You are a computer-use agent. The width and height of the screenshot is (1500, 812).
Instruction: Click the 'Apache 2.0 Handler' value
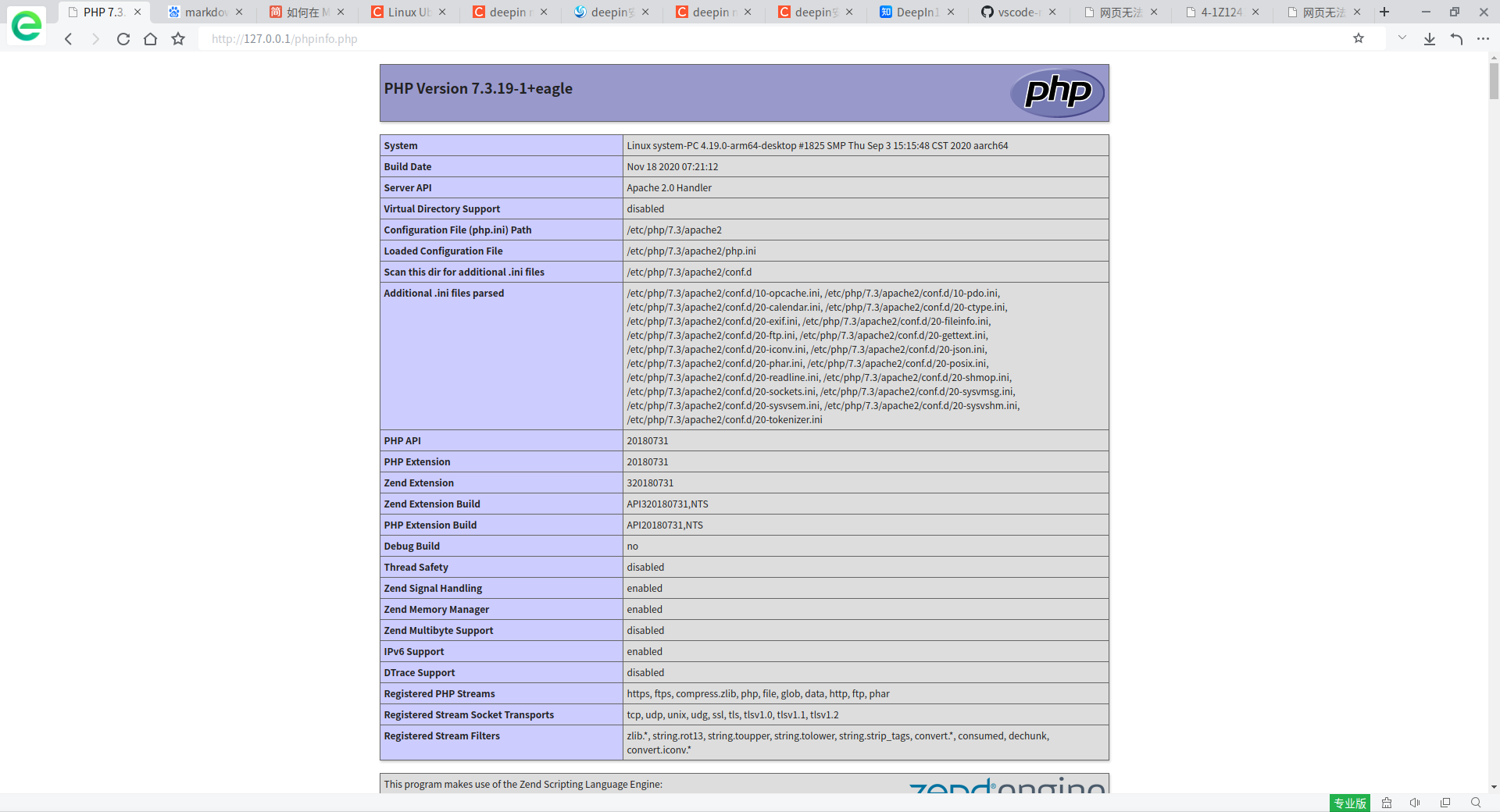pos(670,187)
